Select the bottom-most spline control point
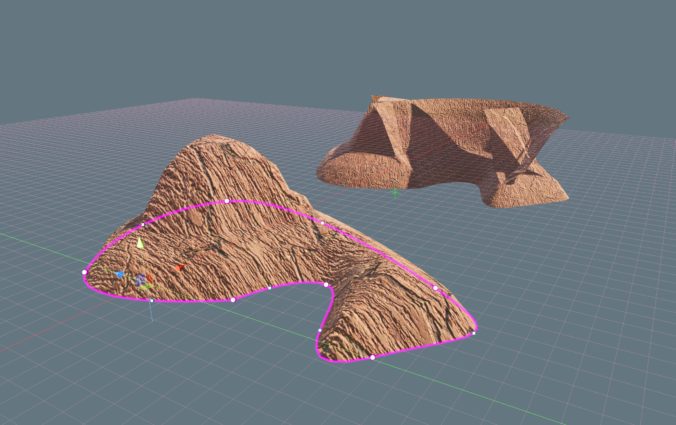676x425 pixels. click(x=373, y=357)
